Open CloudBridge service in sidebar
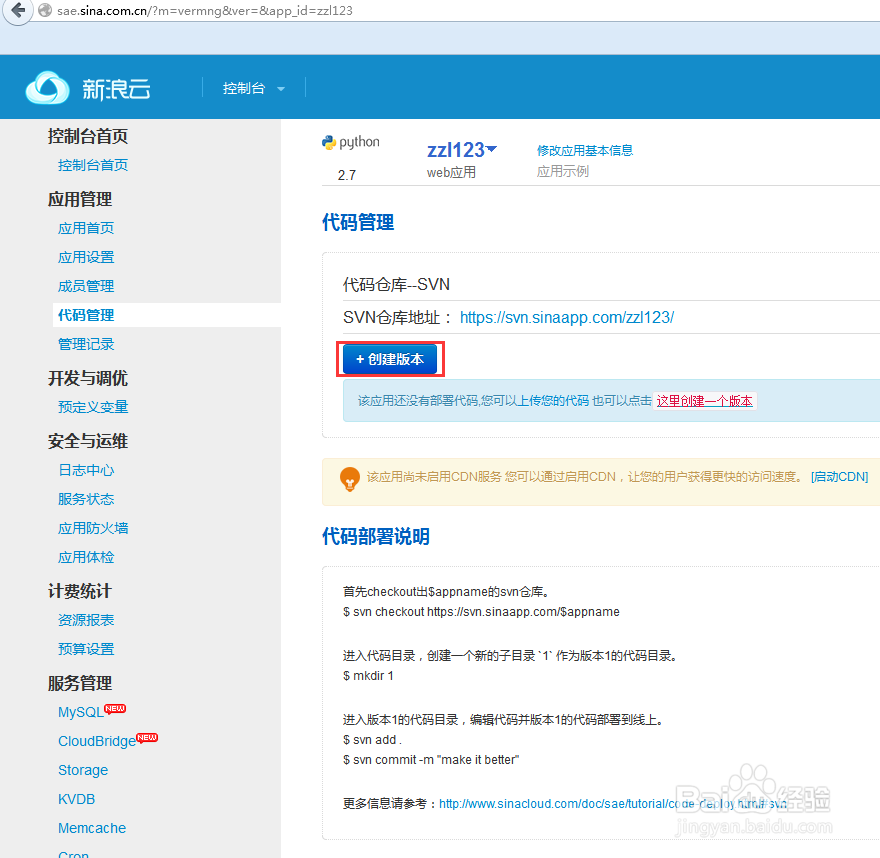The width and height of the screenshot is (880, 858). (x=97, y=741)
